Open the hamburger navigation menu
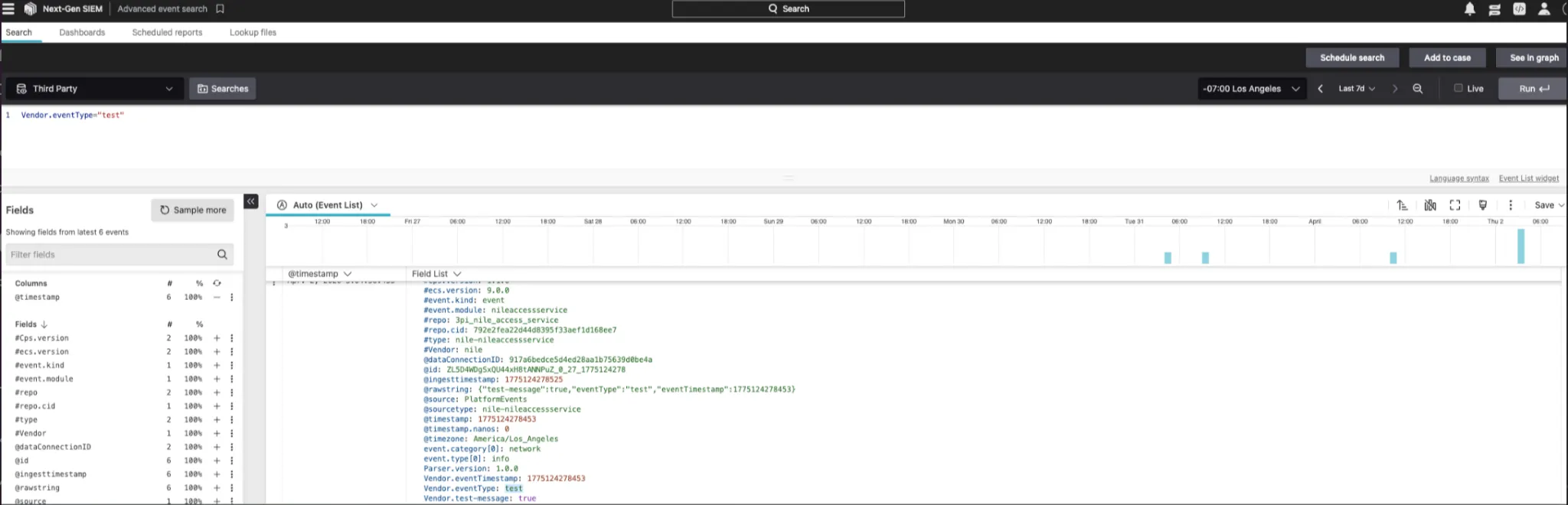The width and height of the screenshot is (1568, 505). (8, 9)
